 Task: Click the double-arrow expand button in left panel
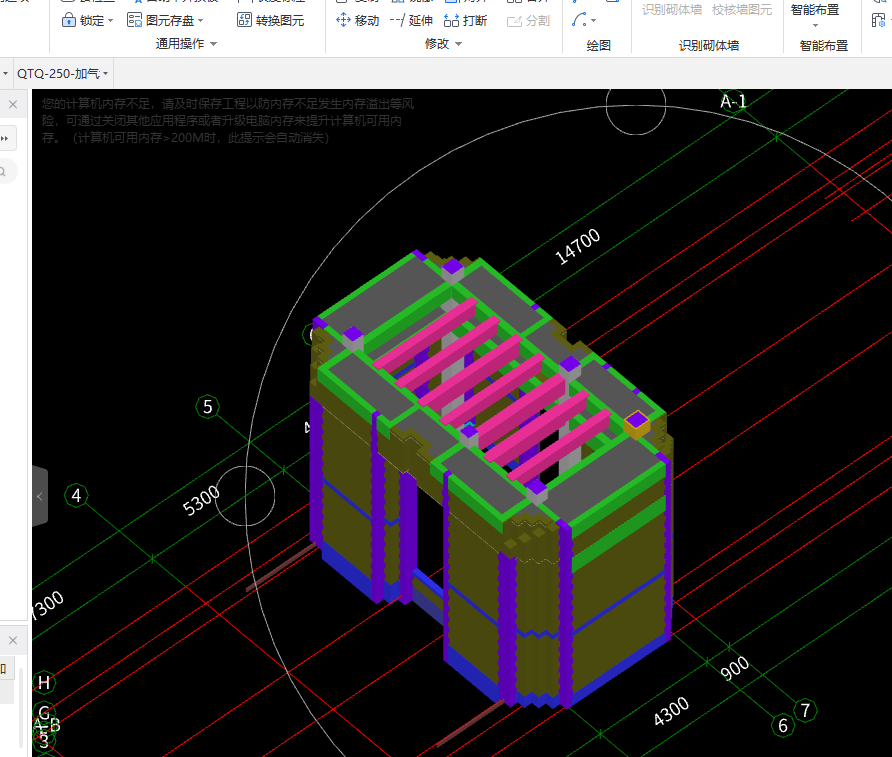pyautogui.click(x=5, y=138)
